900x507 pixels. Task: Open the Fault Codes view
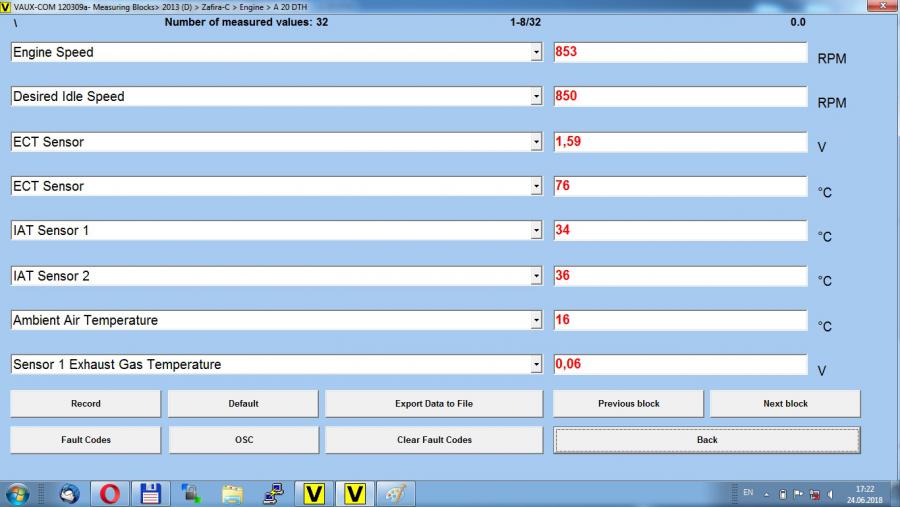click(x=85, y=439)
